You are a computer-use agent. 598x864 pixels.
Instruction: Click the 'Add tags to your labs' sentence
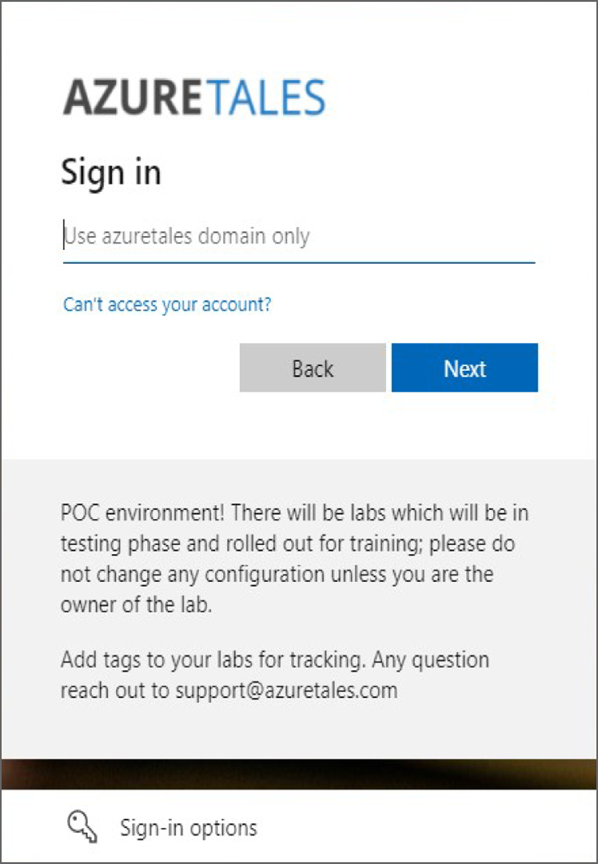coord(213,660)
